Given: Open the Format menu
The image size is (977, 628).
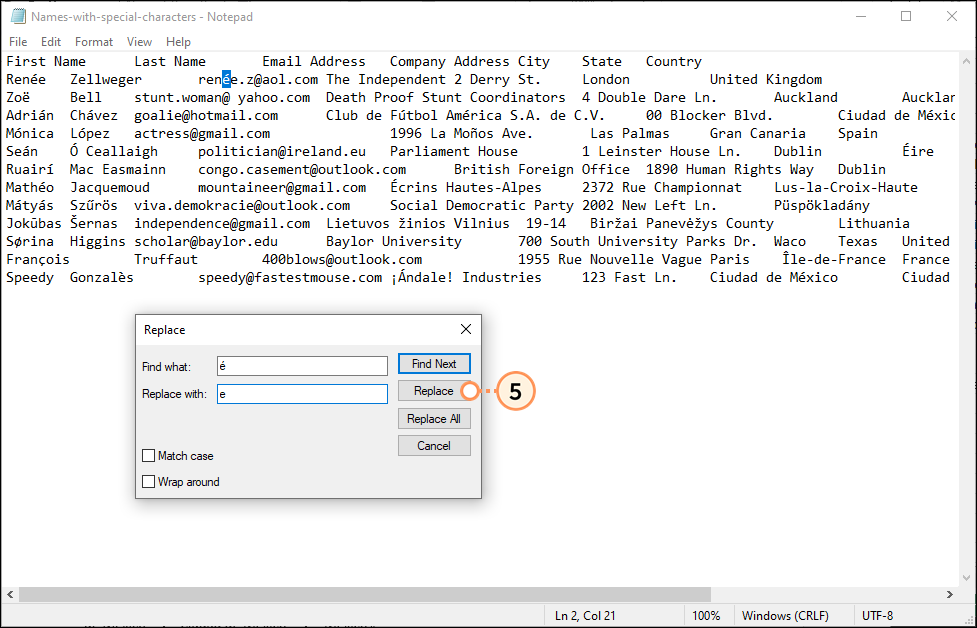Looking at the screenshot, I should (94, 42).
